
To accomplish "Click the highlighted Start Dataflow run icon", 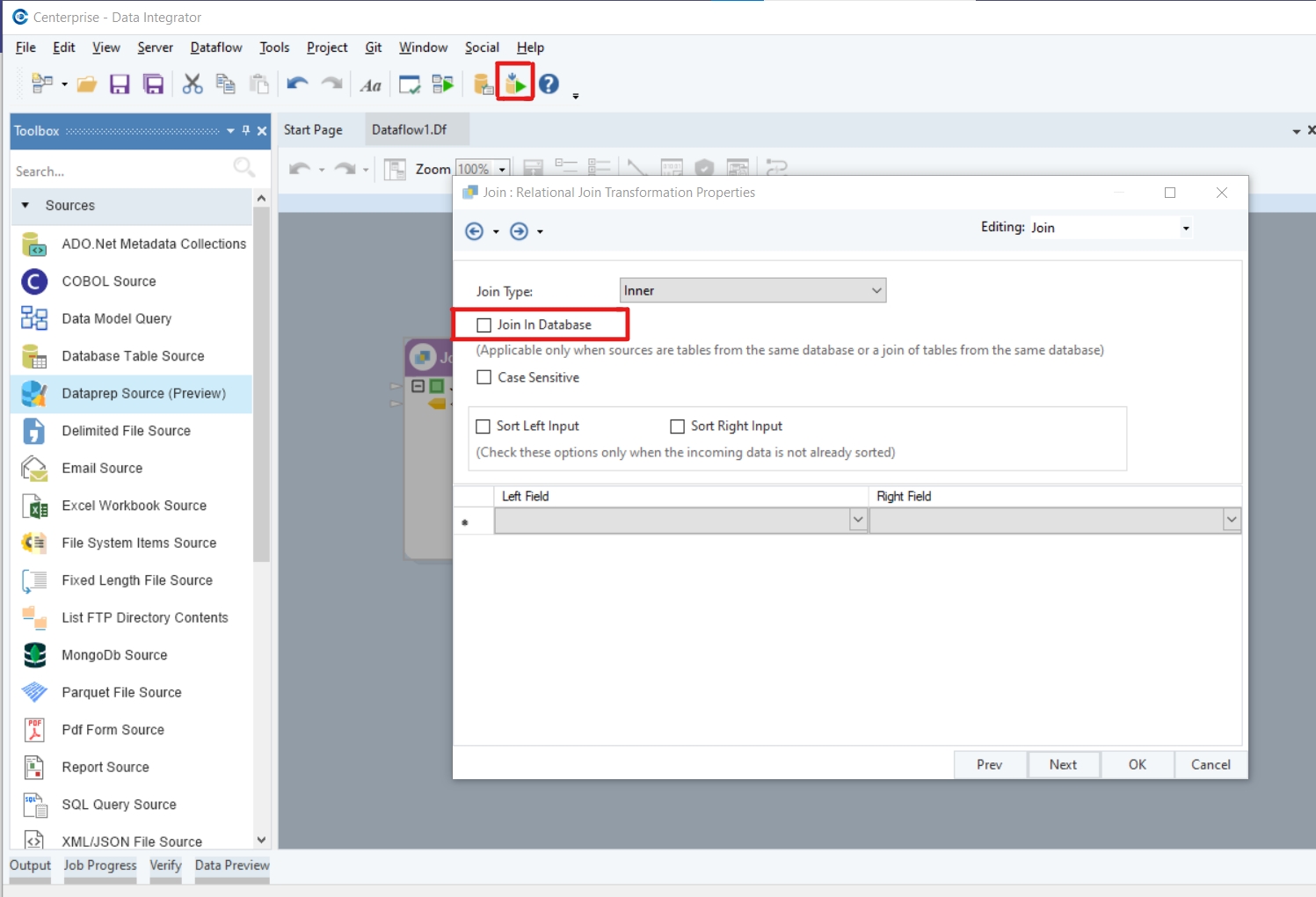I will (516, 84).
